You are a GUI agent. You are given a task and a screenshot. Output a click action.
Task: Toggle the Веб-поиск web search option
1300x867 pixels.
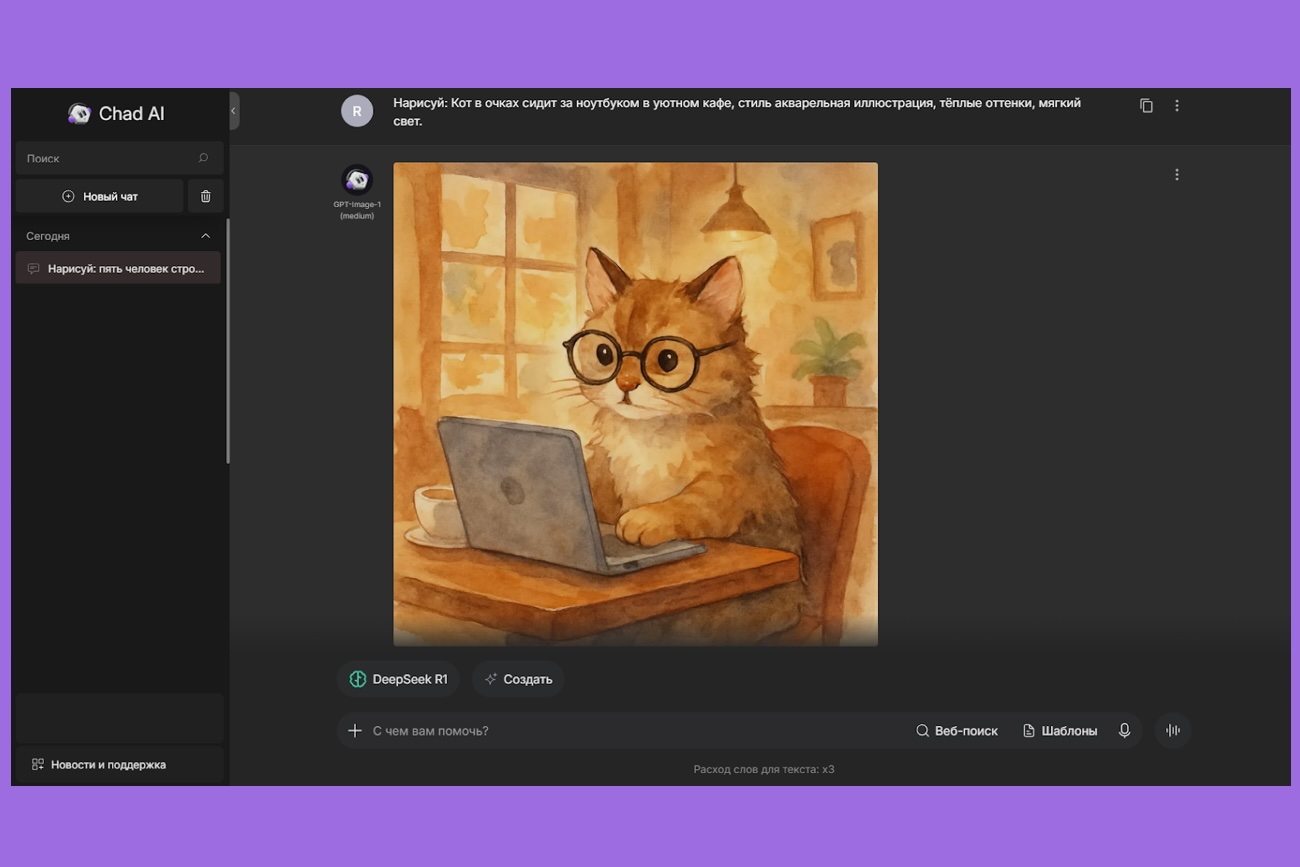pyautogui.click(x=957, y=731)
